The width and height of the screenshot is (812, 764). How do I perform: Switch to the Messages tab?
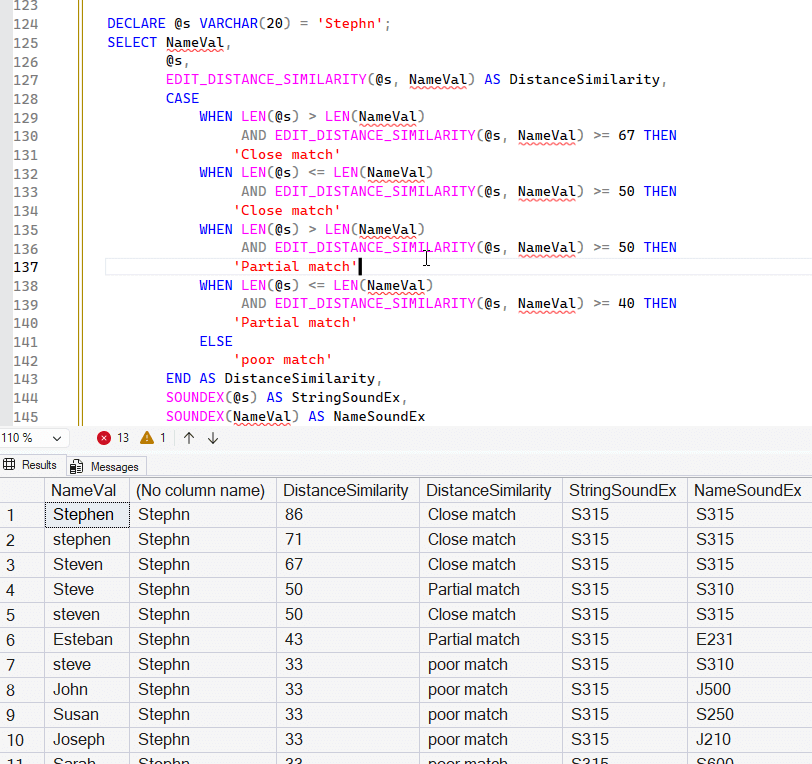(107, 466)
